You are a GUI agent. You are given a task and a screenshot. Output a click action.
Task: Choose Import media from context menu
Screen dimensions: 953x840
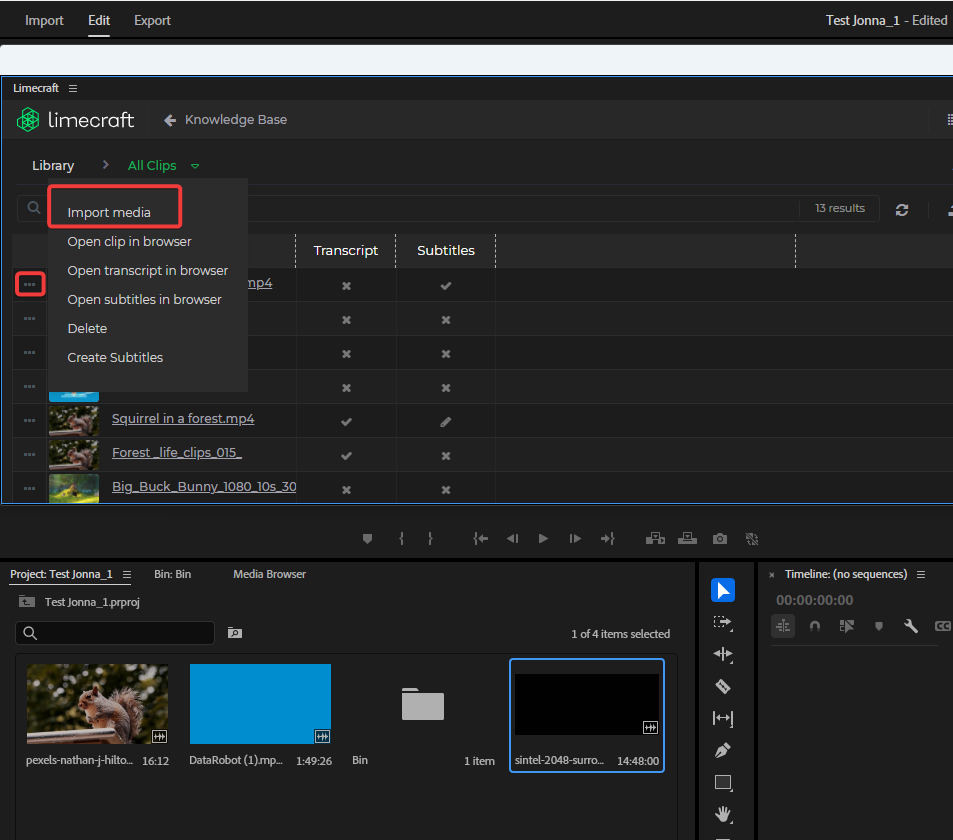109,212
